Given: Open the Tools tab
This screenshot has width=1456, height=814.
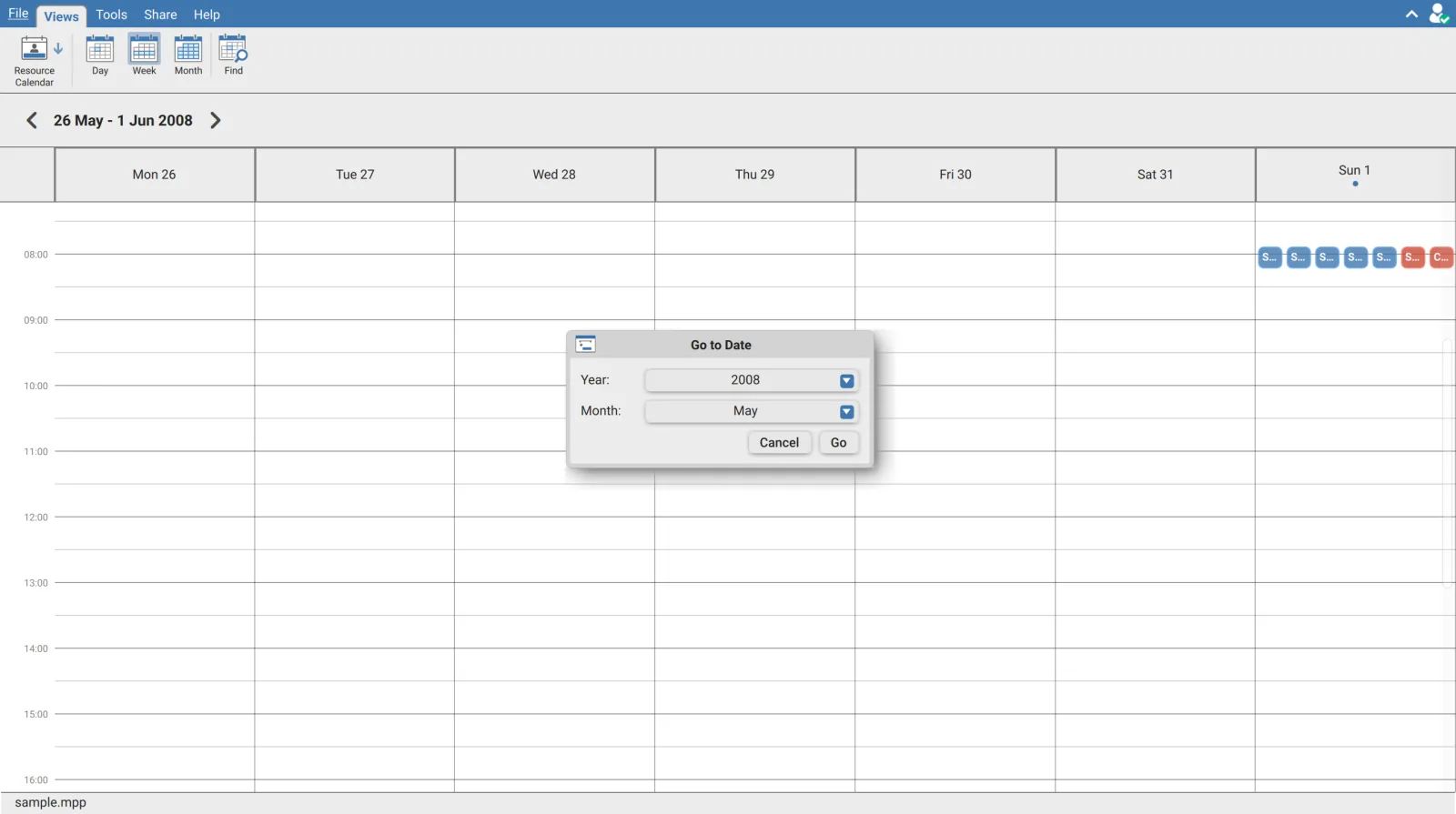Looking at the screenshot, I should (112, 15).
